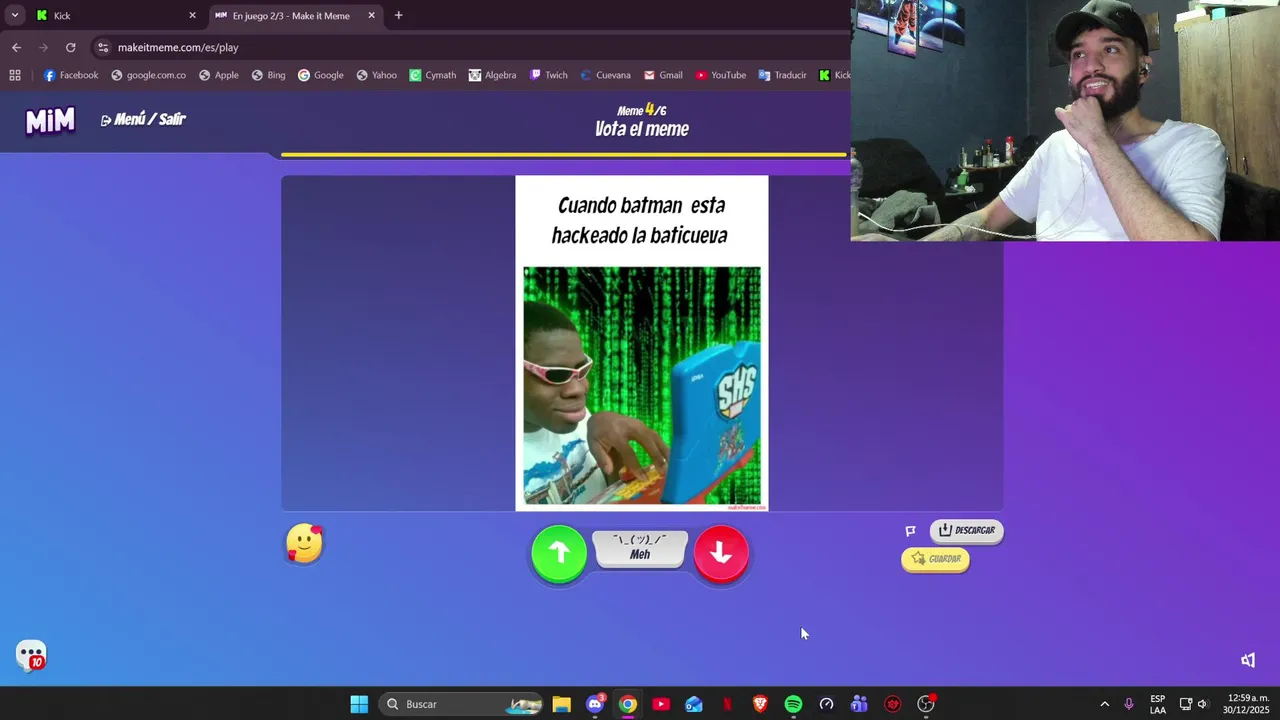The image size is (1280, 720).
Task: Open Brave browser from the taskbar
Action: 760,704
